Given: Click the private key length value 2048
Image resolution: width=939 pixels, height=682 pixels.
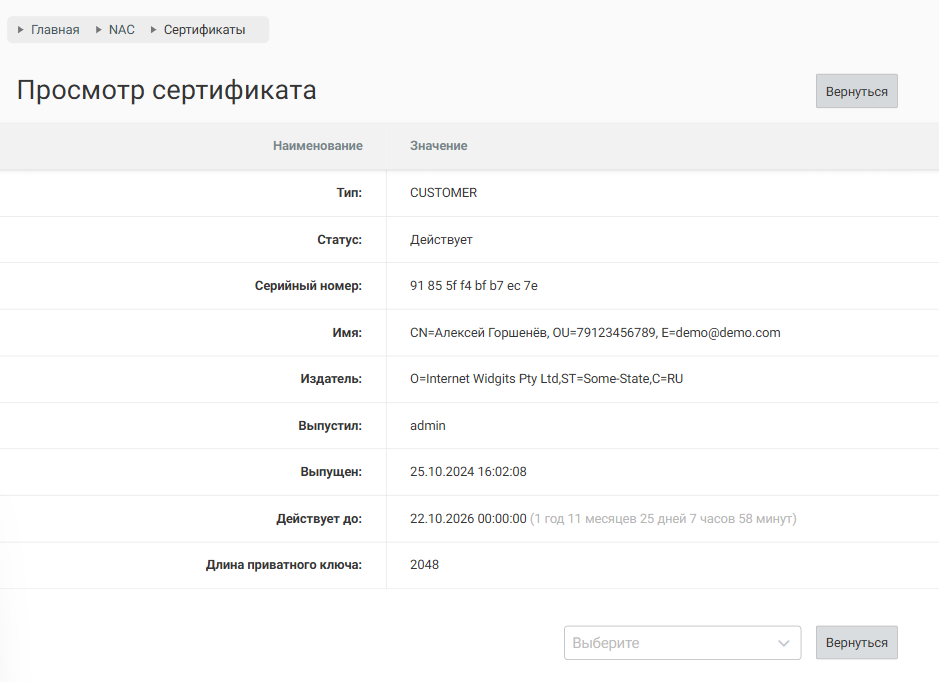Looking at the screenshot, I should (424, 565).
